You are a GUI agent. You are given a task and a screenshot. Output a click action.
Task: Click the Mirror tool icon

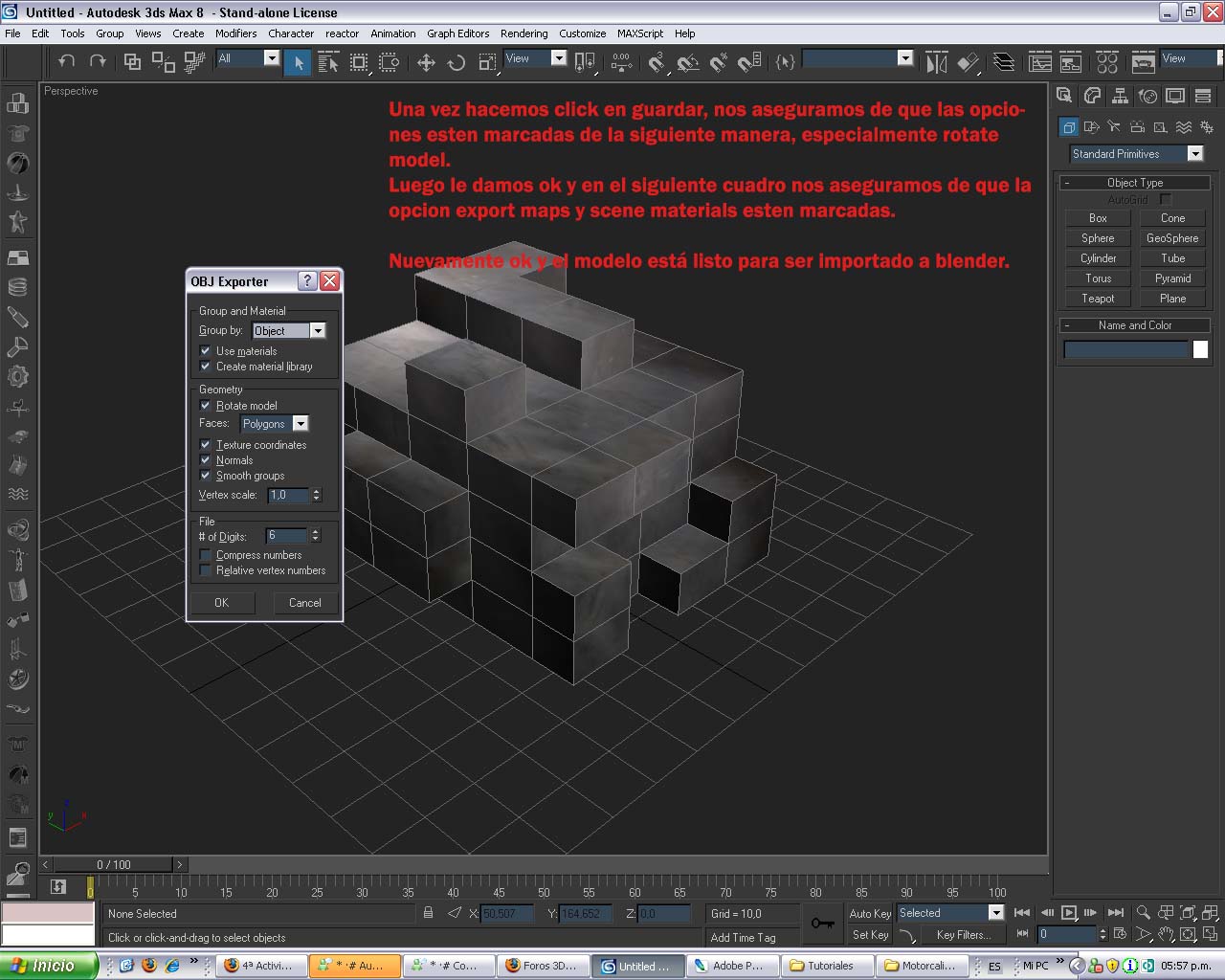(936, 63)
